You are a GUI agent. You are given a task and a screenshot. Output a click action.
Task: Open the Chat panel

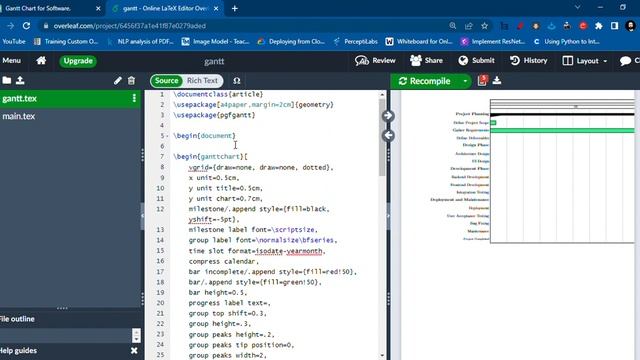629,61
